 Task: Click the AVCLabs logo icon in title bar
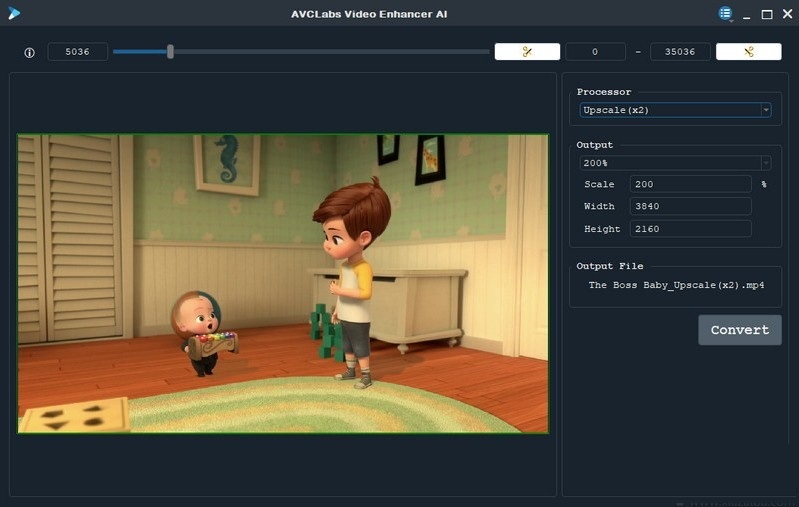(x=14, y=13)
